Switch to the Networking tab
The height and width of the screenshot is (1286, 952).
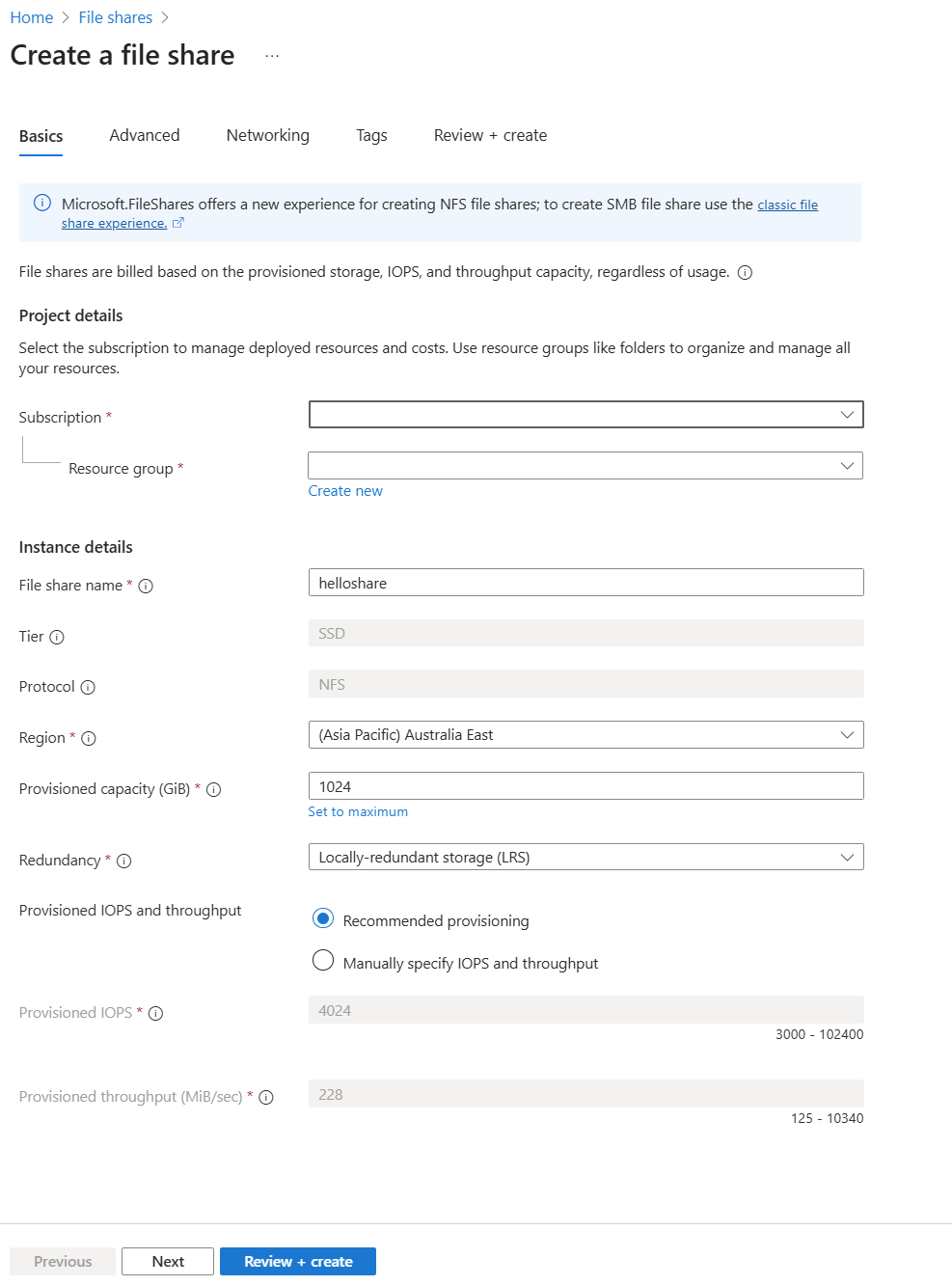click(x=267, y=135)
